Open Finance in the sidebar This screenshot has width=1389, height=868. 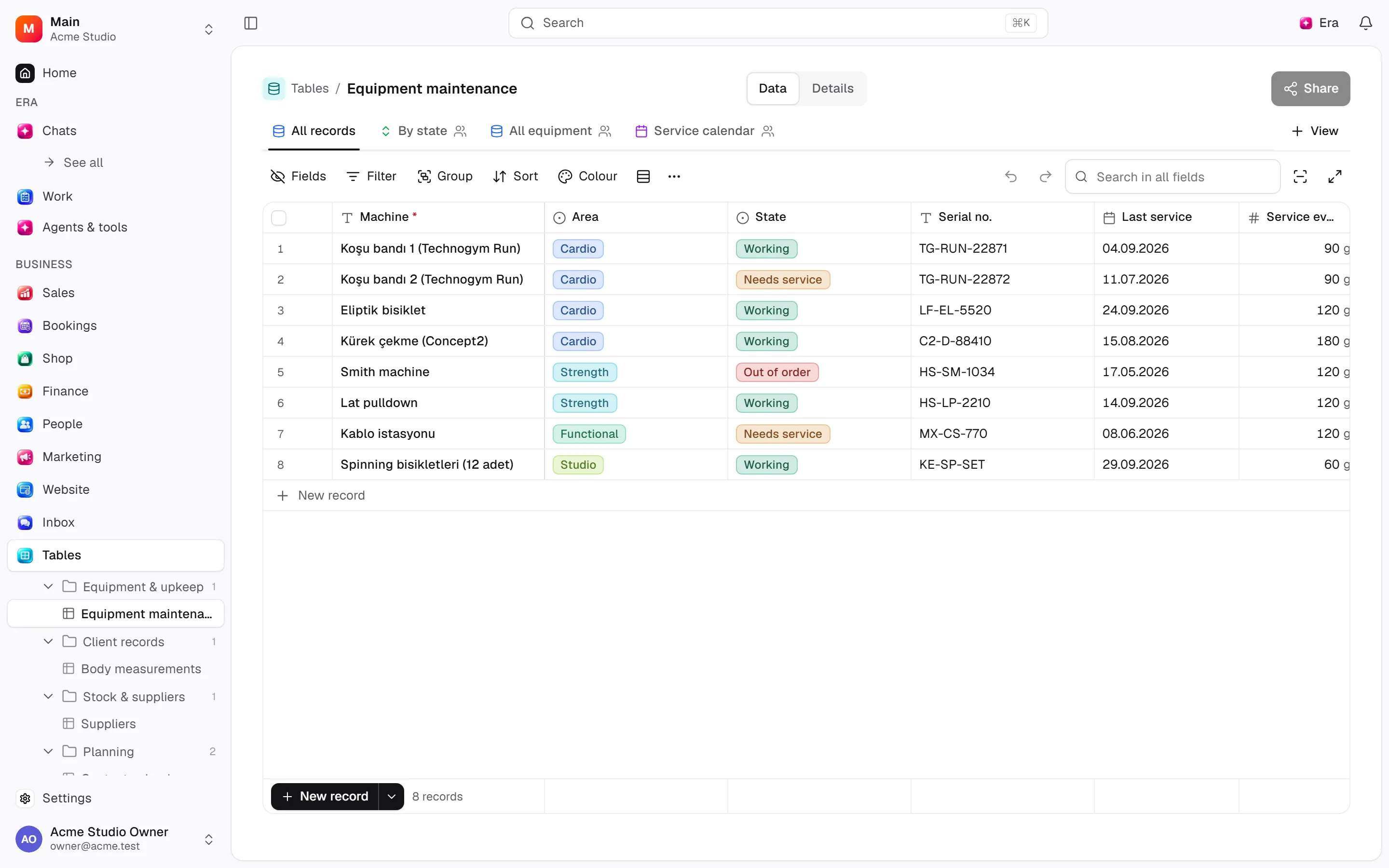tap(115, 391)
